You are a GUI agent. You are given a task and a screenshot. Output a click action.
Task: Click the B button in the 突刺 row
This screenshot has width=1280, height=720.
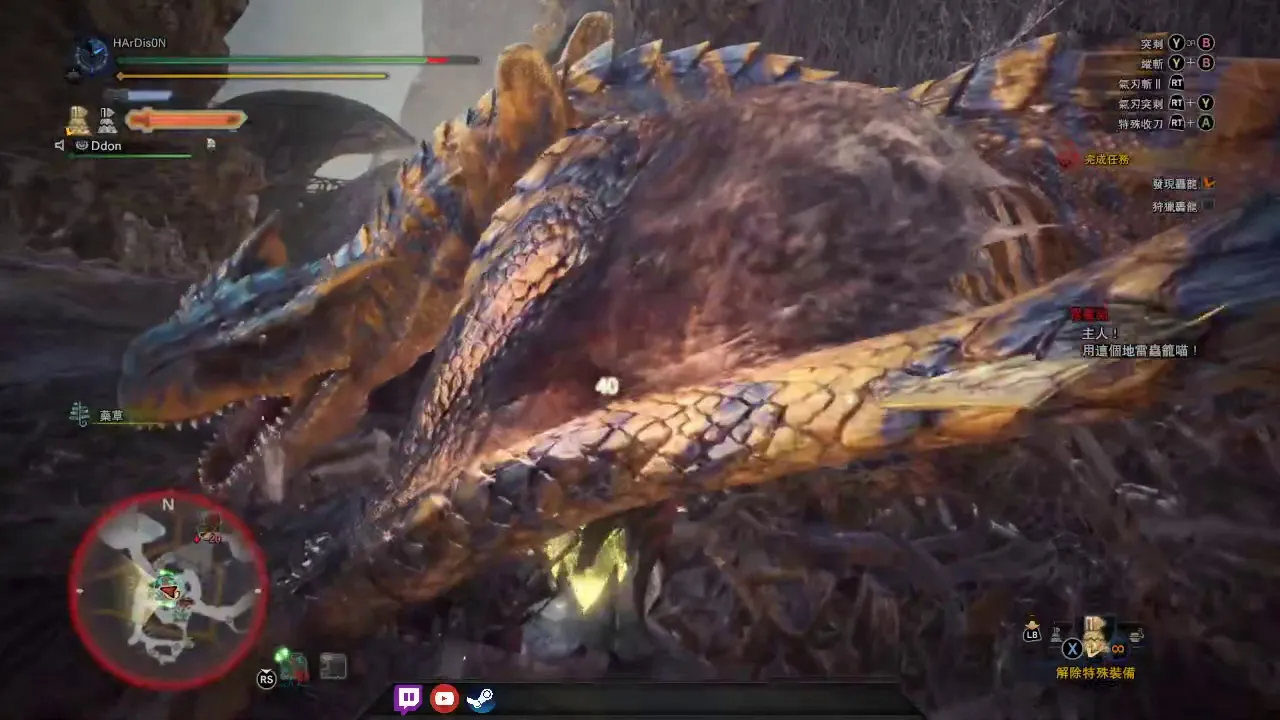click(x=1206, y=43)
